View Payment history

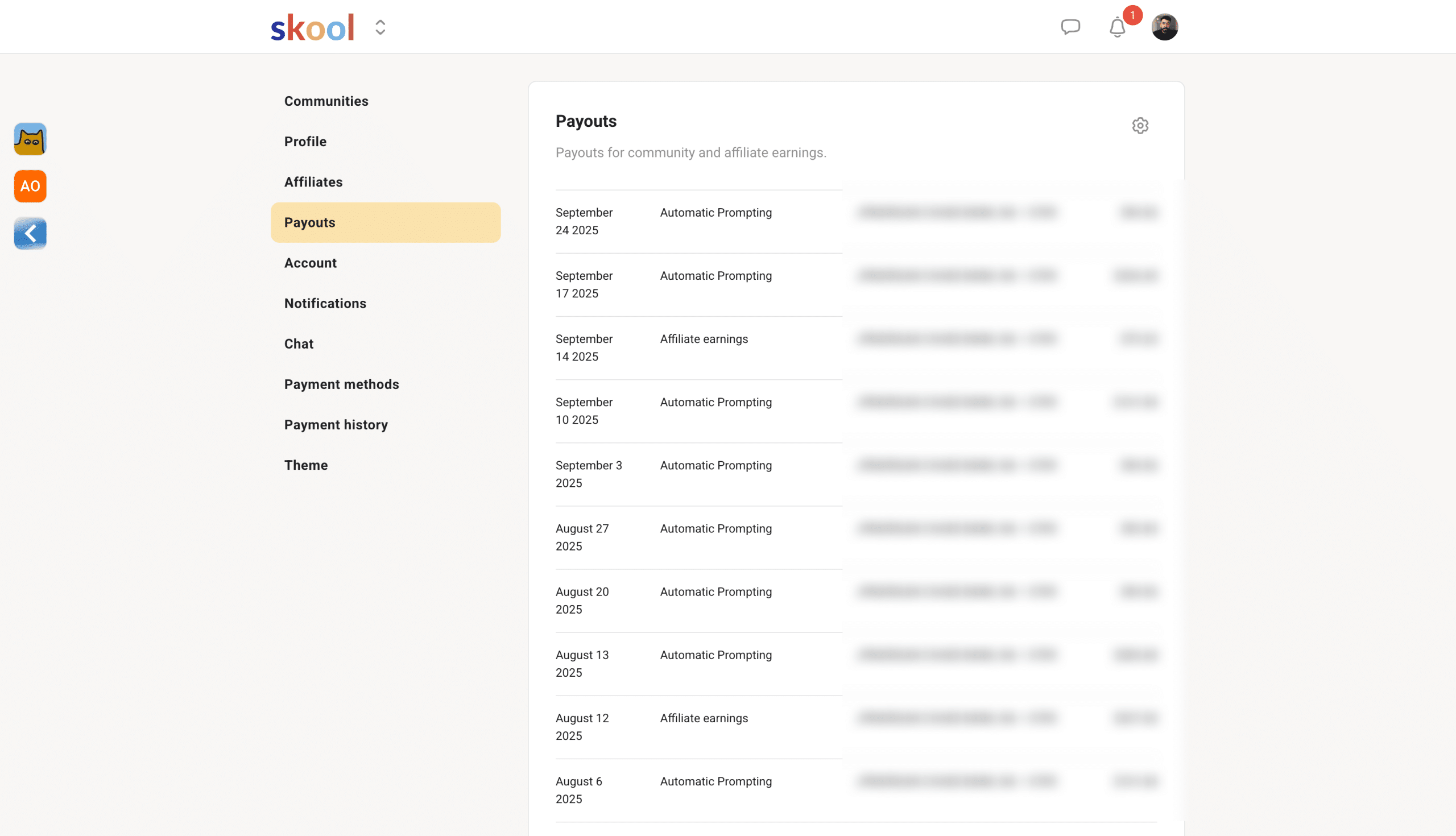pos(336,425)
